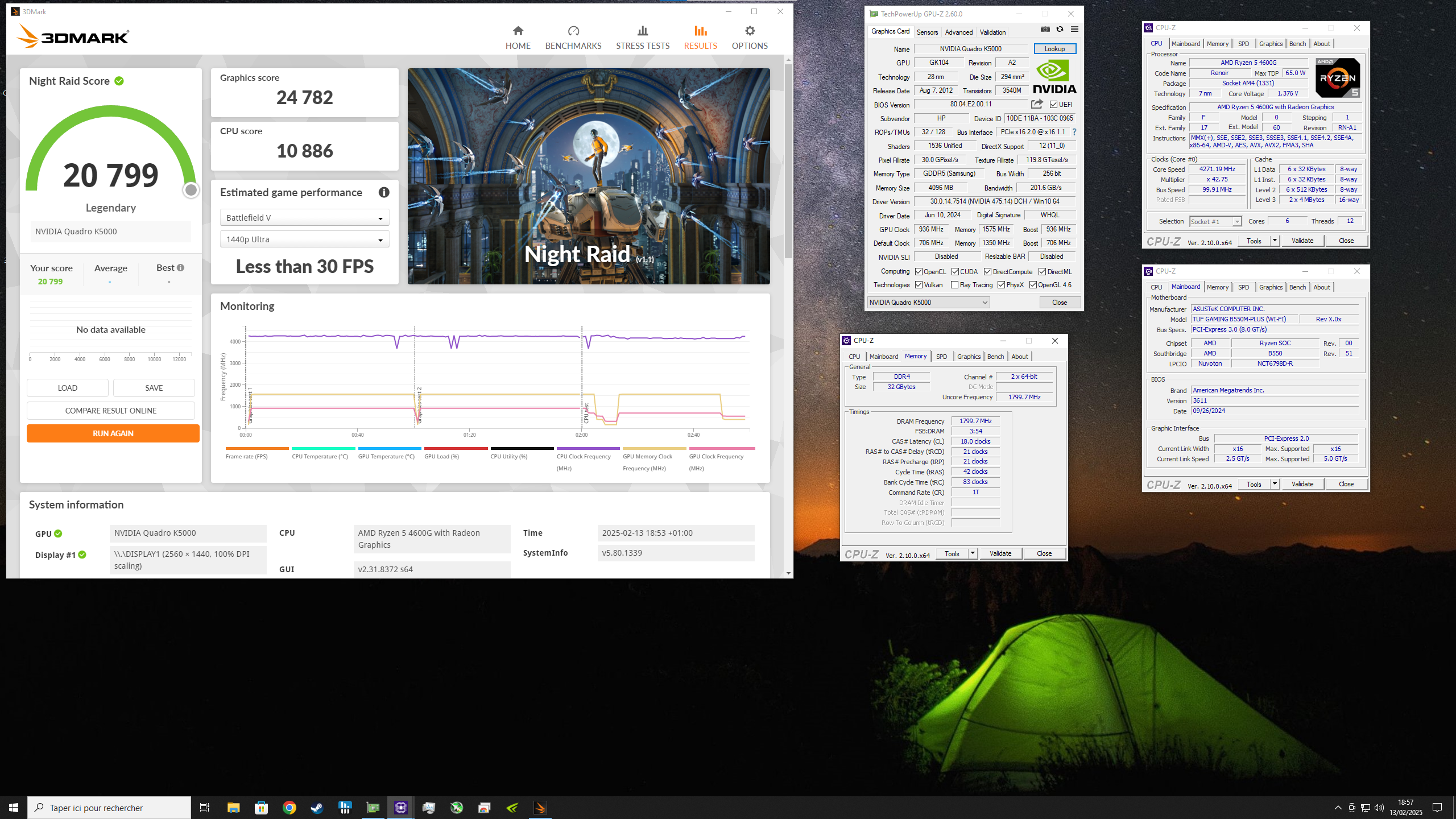Open File Explorer from the taskbar
This screenshot has width=1456, height=819.
pyautogui.click(x=233, y=808)
